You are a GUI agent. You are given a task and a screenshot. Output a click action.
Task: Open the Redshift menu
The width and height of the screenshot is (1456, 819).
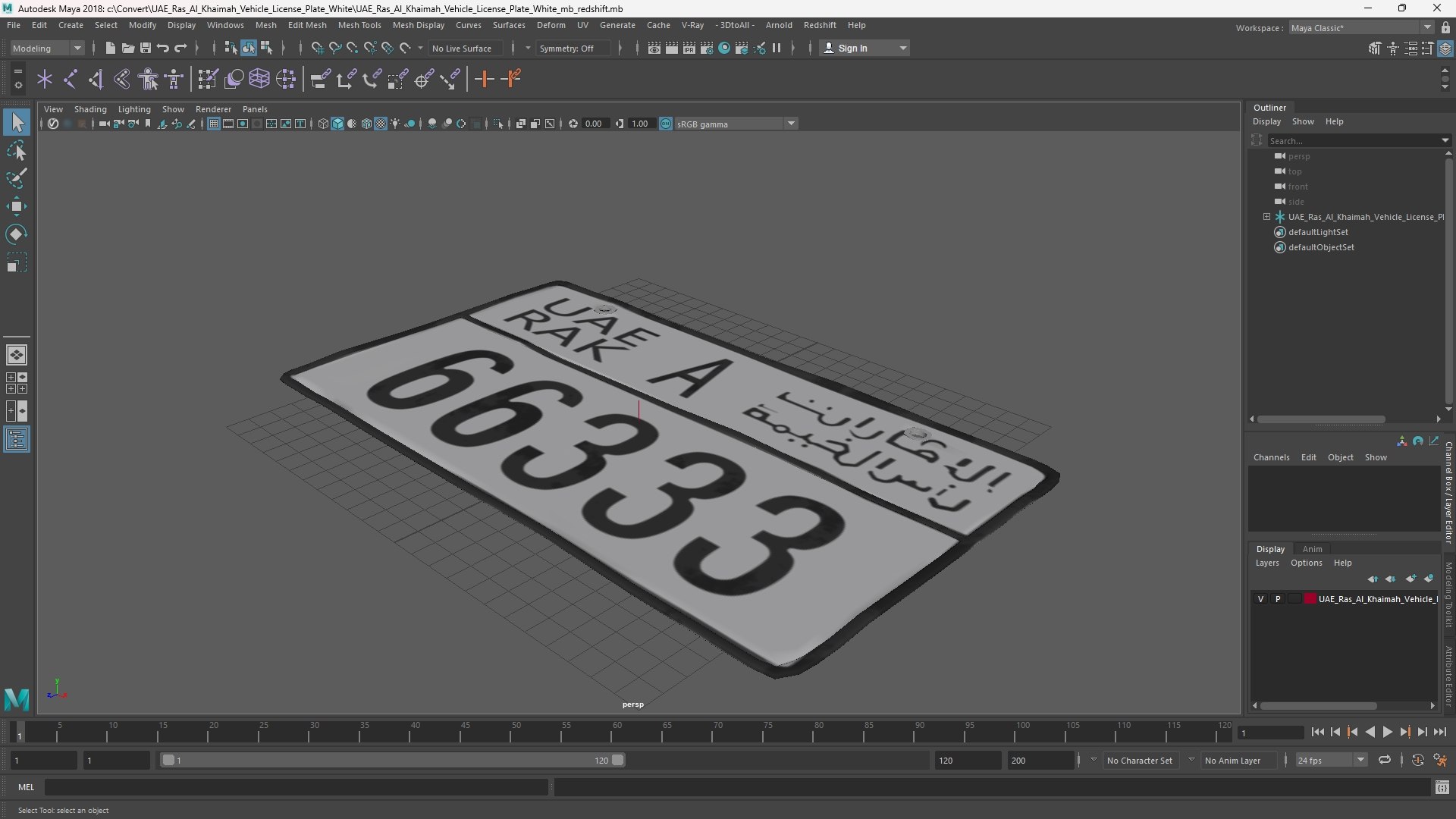tap(820, 25)
